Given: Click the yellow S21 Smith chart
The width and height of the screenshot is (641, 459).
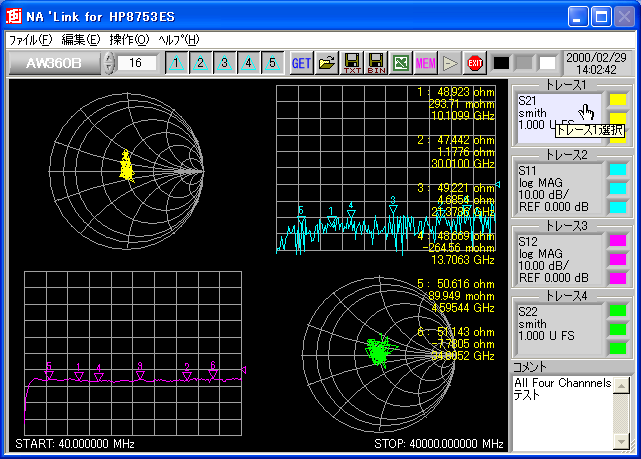Looking at the screenshot, I should [126, 171].
